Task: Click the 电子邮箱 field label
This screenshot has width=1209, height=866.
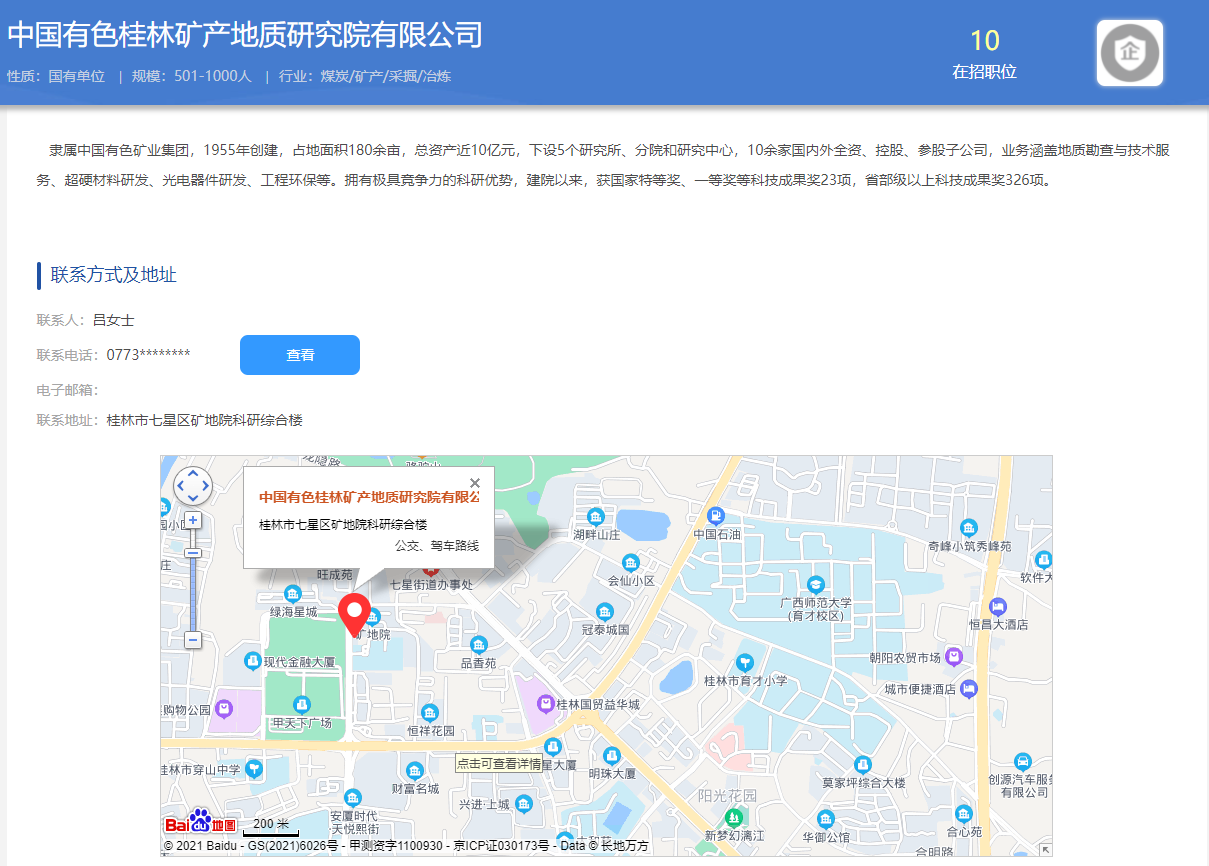Action: pyautogui.click(x=67, y=390)
